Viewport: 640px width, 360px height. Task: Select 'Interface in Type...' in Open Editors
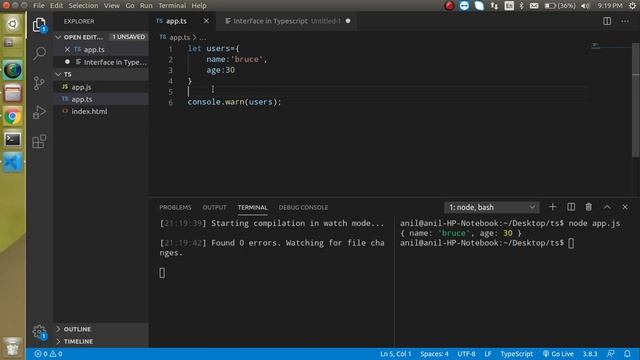click(101, 62)
